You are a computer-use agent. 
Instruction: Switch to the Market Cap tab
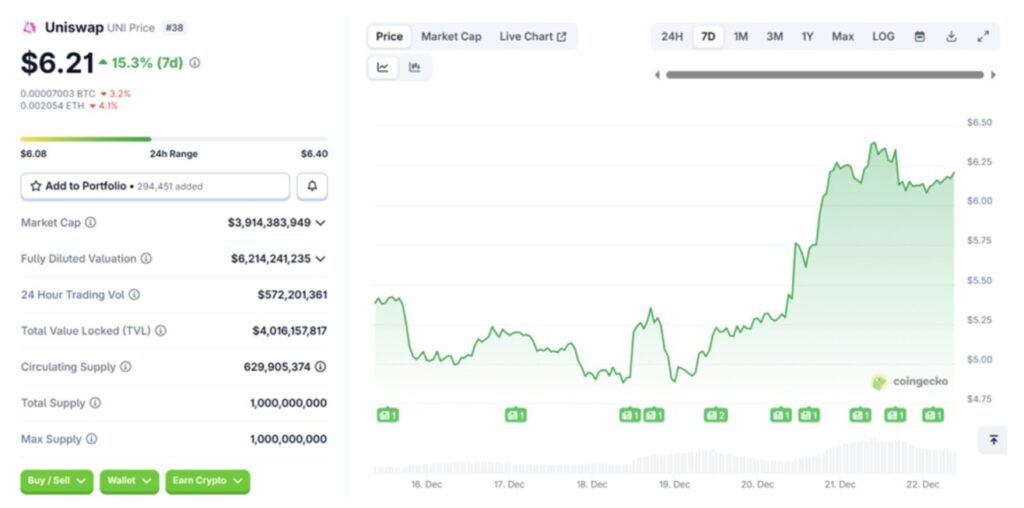click(x=451, y=37)
